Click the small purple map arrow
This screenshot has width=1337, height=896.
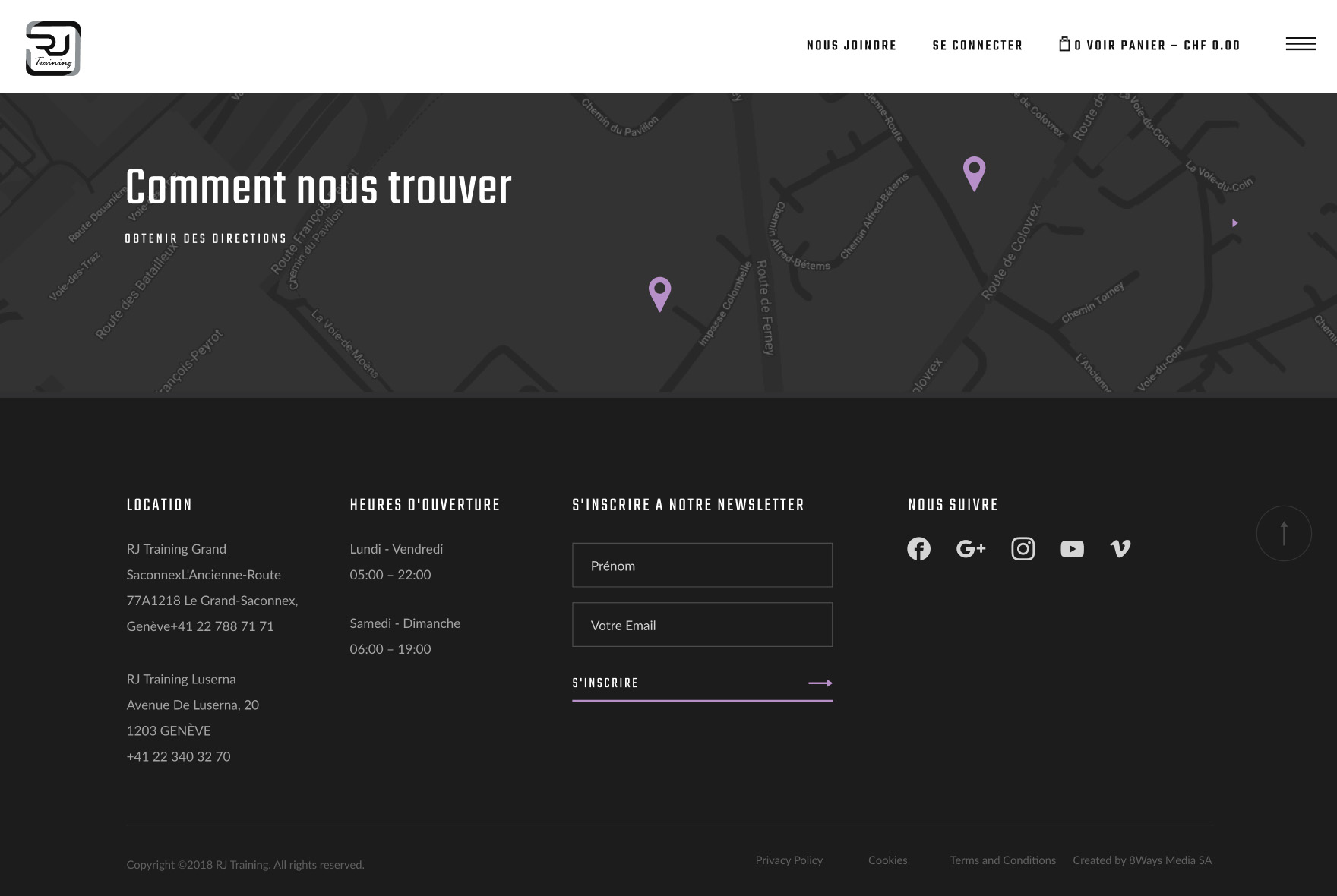coord(1234,223)
